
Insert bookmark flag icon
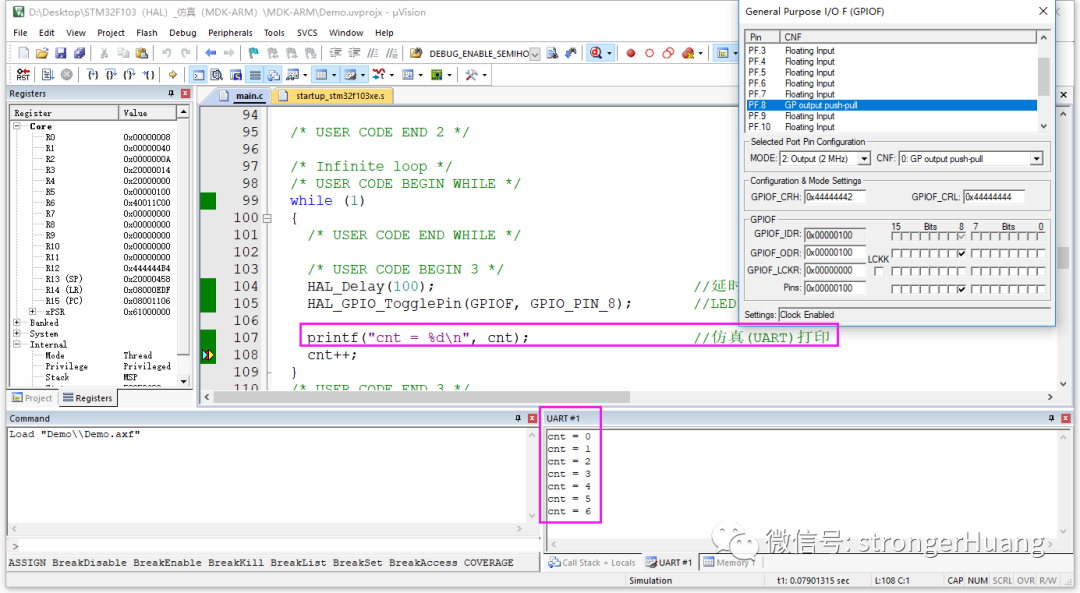click(x=253, y=53)
